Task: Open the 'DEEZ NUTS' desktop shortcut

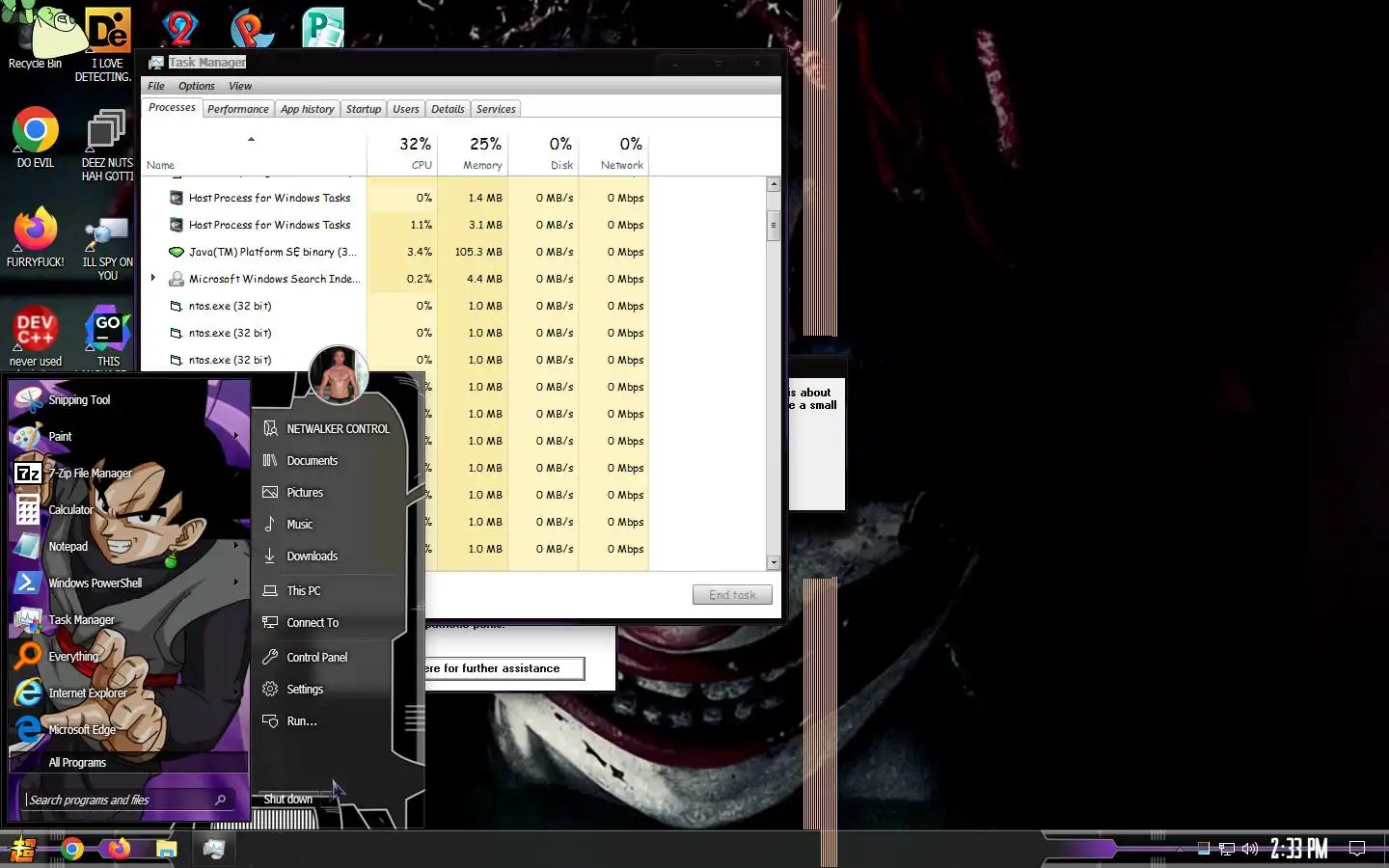Action: (106, 145)
